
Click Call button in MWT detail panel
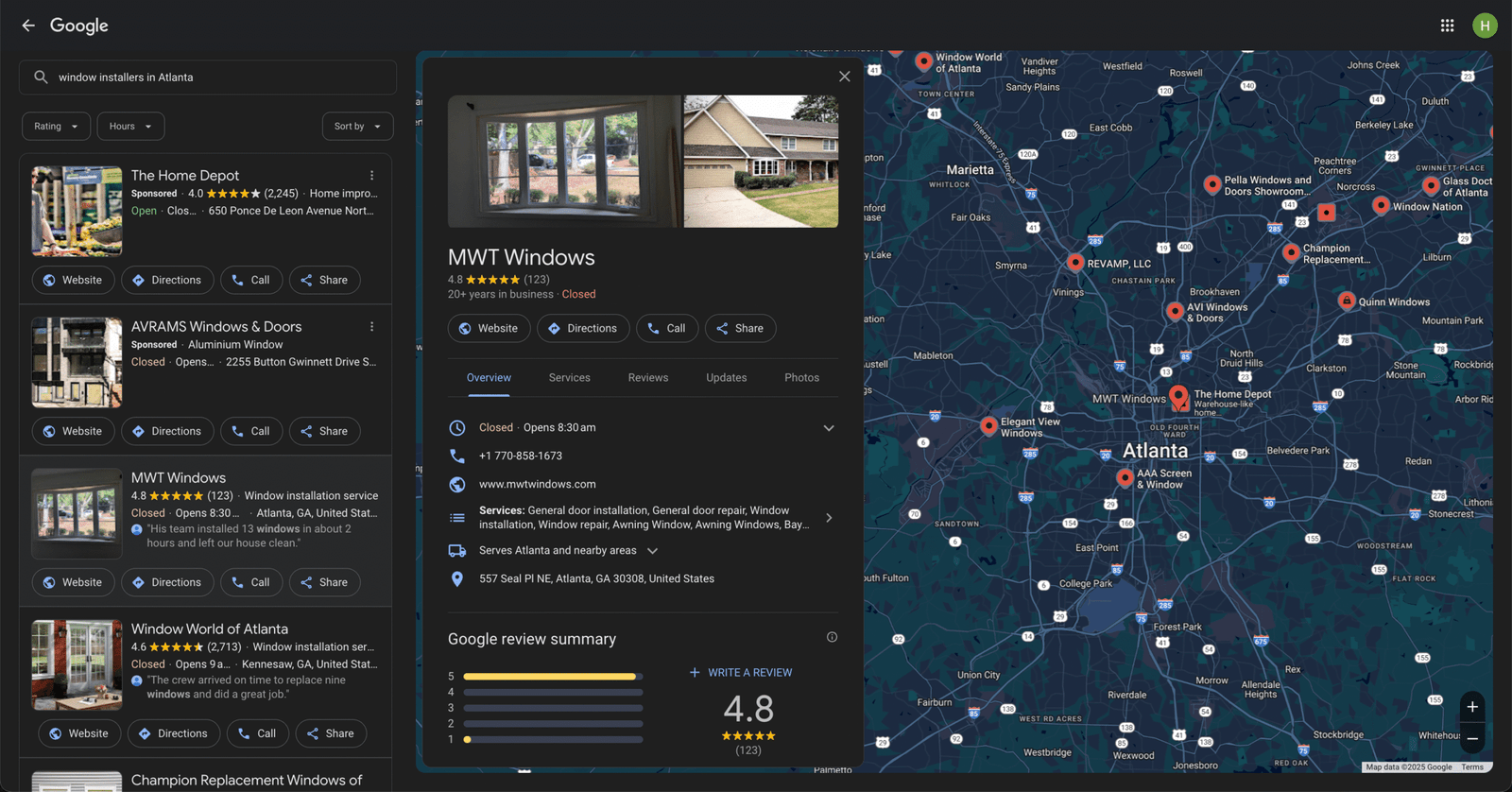point(667,329)
